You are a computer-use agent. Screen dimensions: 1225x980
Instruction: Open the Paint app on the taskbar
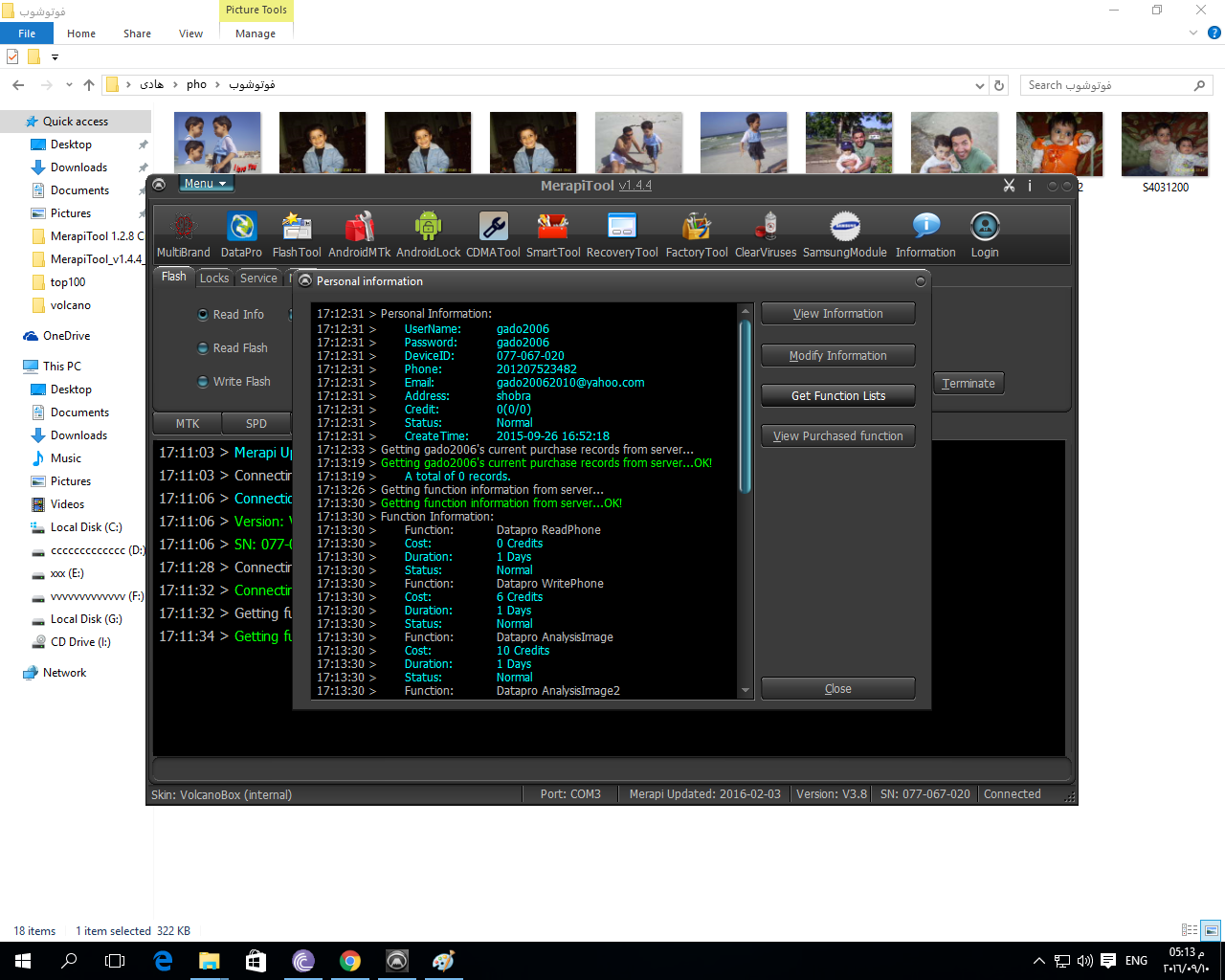(x=444, y=961)
